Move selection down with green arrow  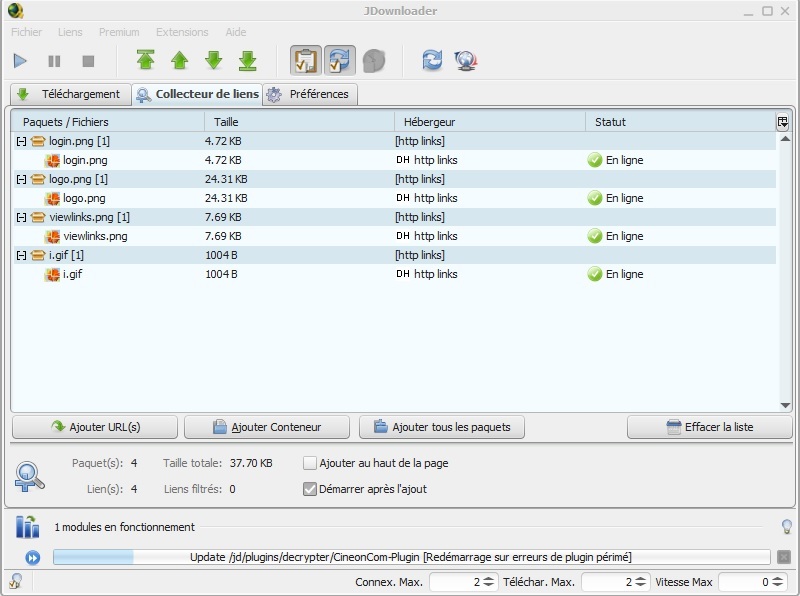(214, 60)
